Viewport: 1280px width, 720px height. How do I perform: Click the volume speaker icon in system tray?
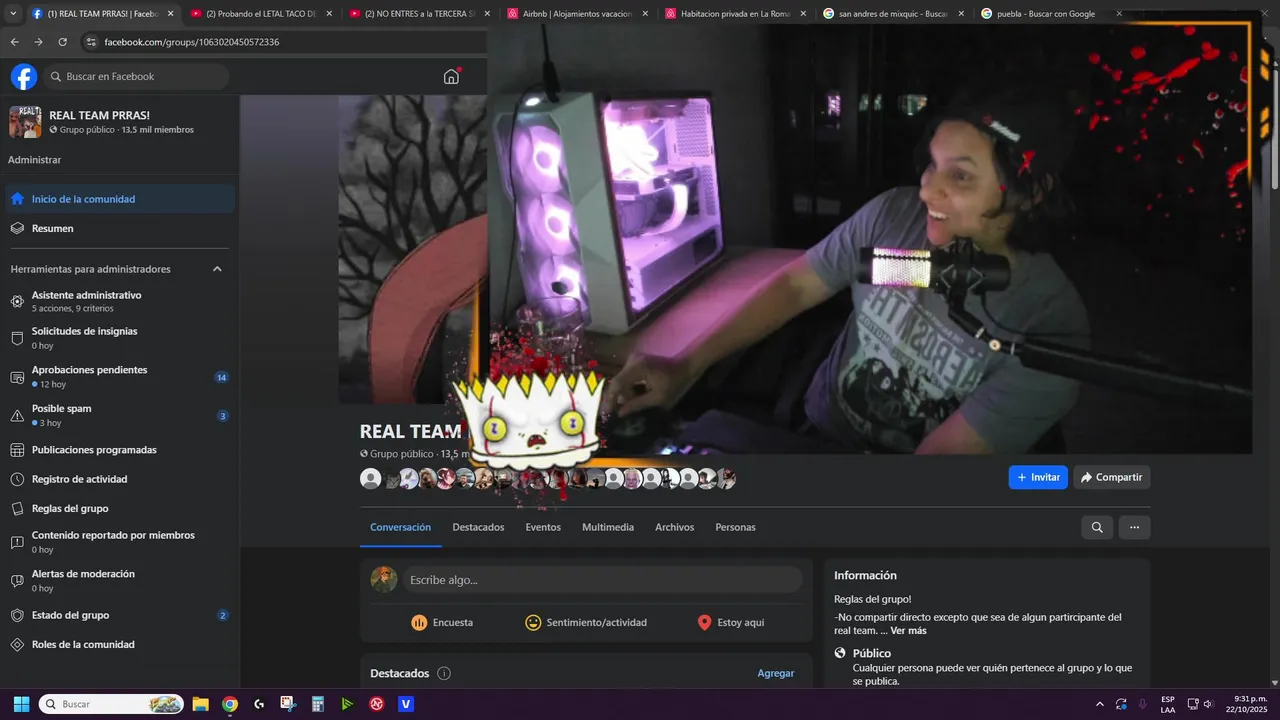tap(1208, 704)
